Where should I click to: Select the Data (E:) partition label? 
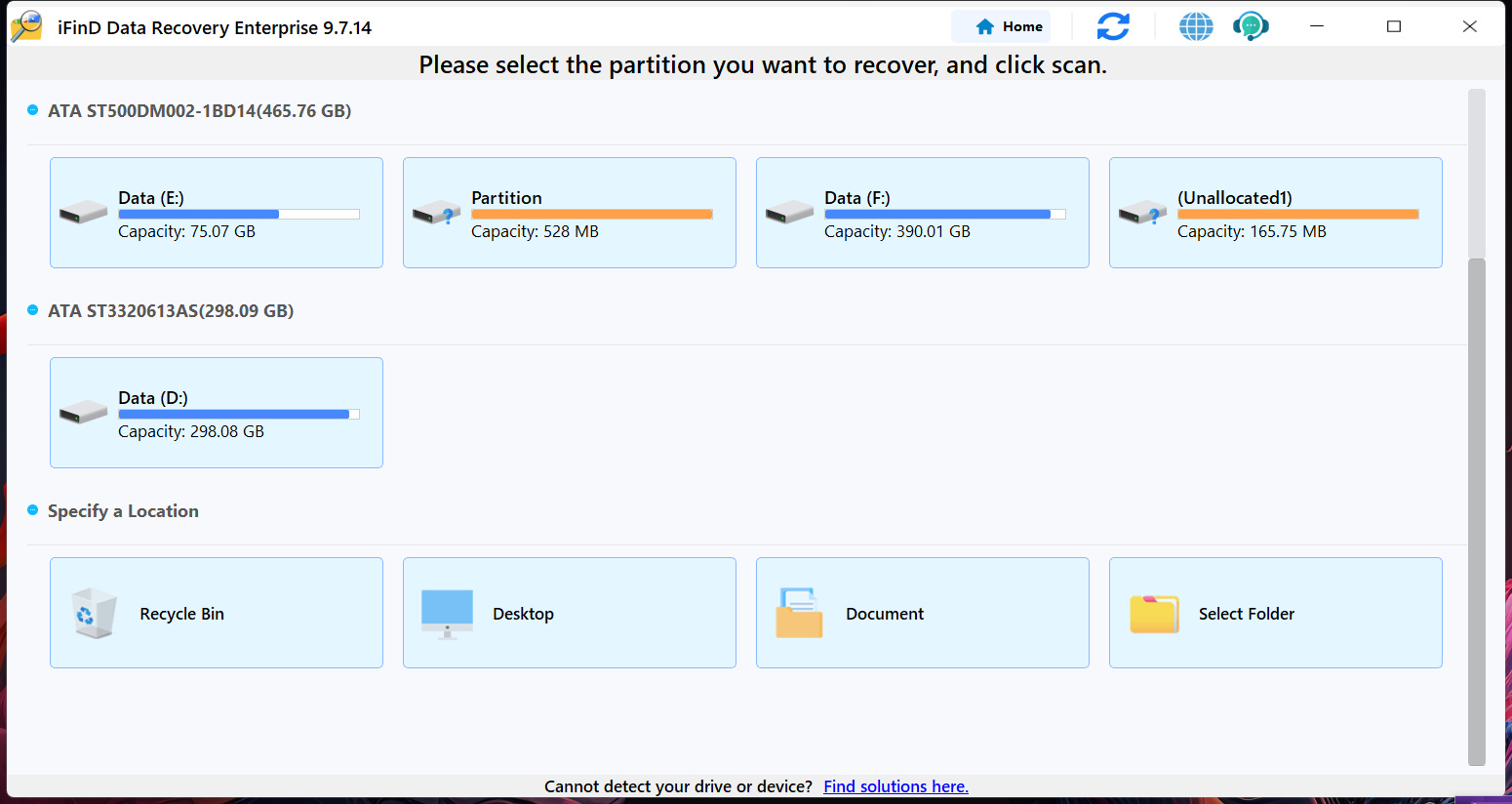[x=151, y=198]
